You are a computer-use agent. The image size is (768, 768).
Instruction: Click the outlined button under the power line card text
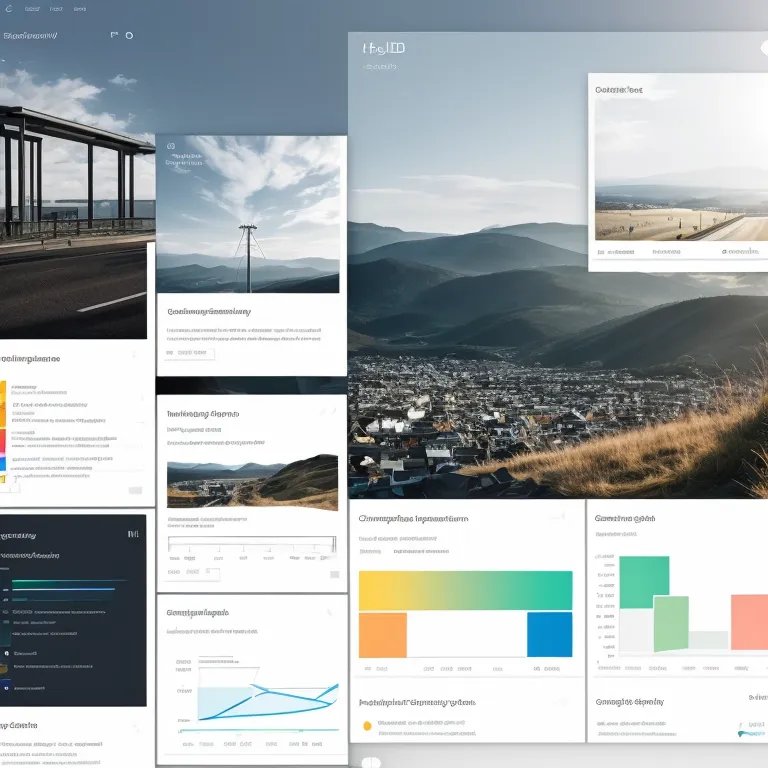click(190, 353)
